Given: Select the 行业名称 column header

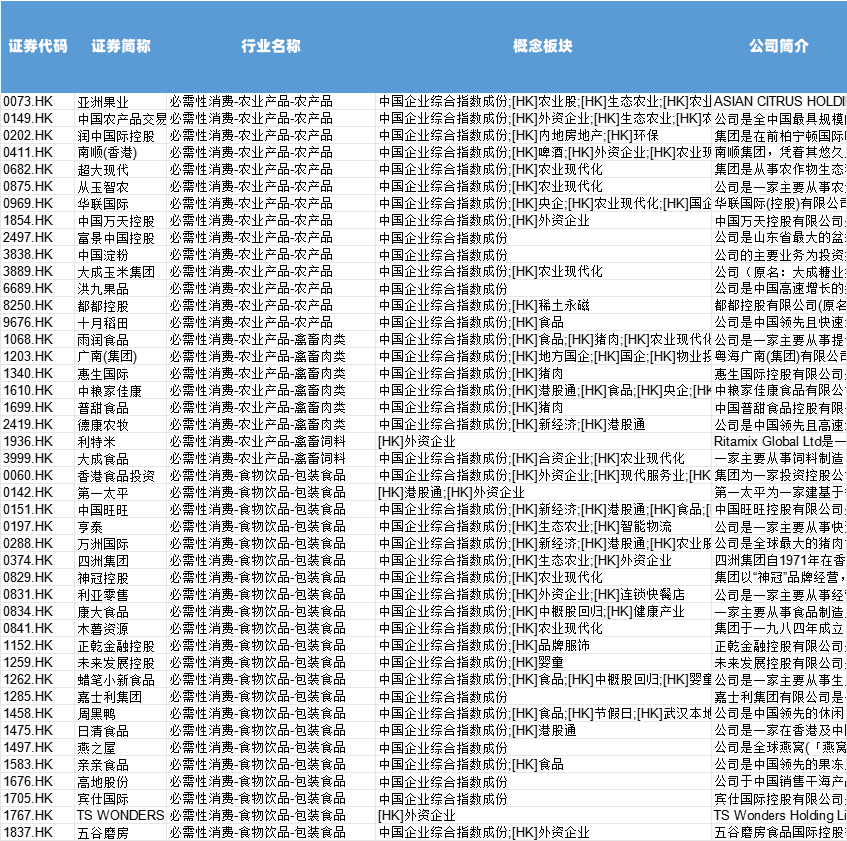Looking at the screenshot, I should (x=271, y=46).
